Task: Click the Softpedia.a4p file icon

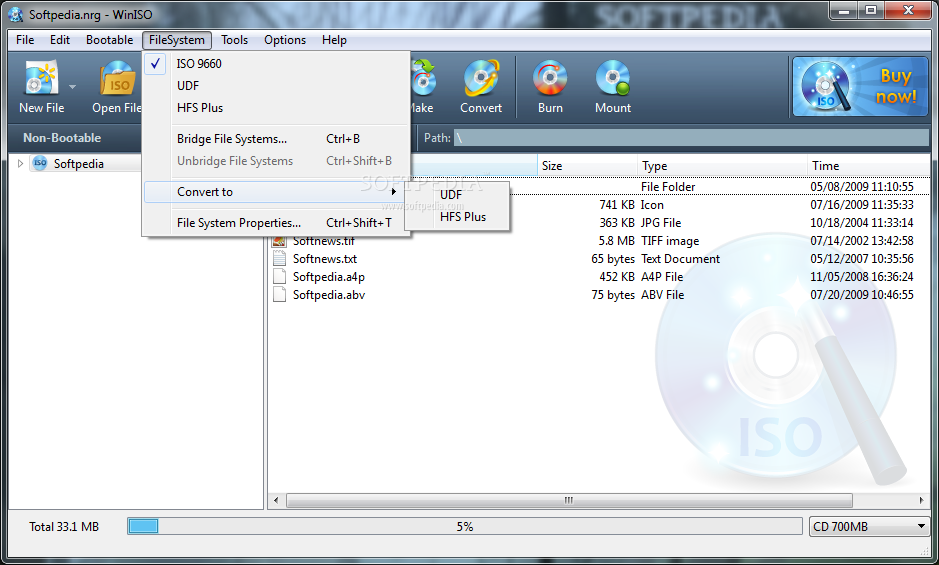Action: coord(279,277)
